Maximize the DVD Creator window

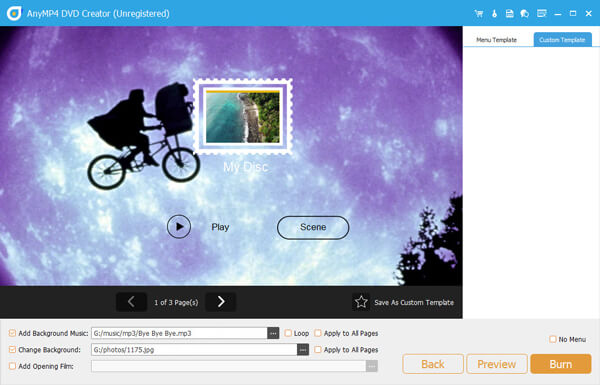click(x=573, y=14)
